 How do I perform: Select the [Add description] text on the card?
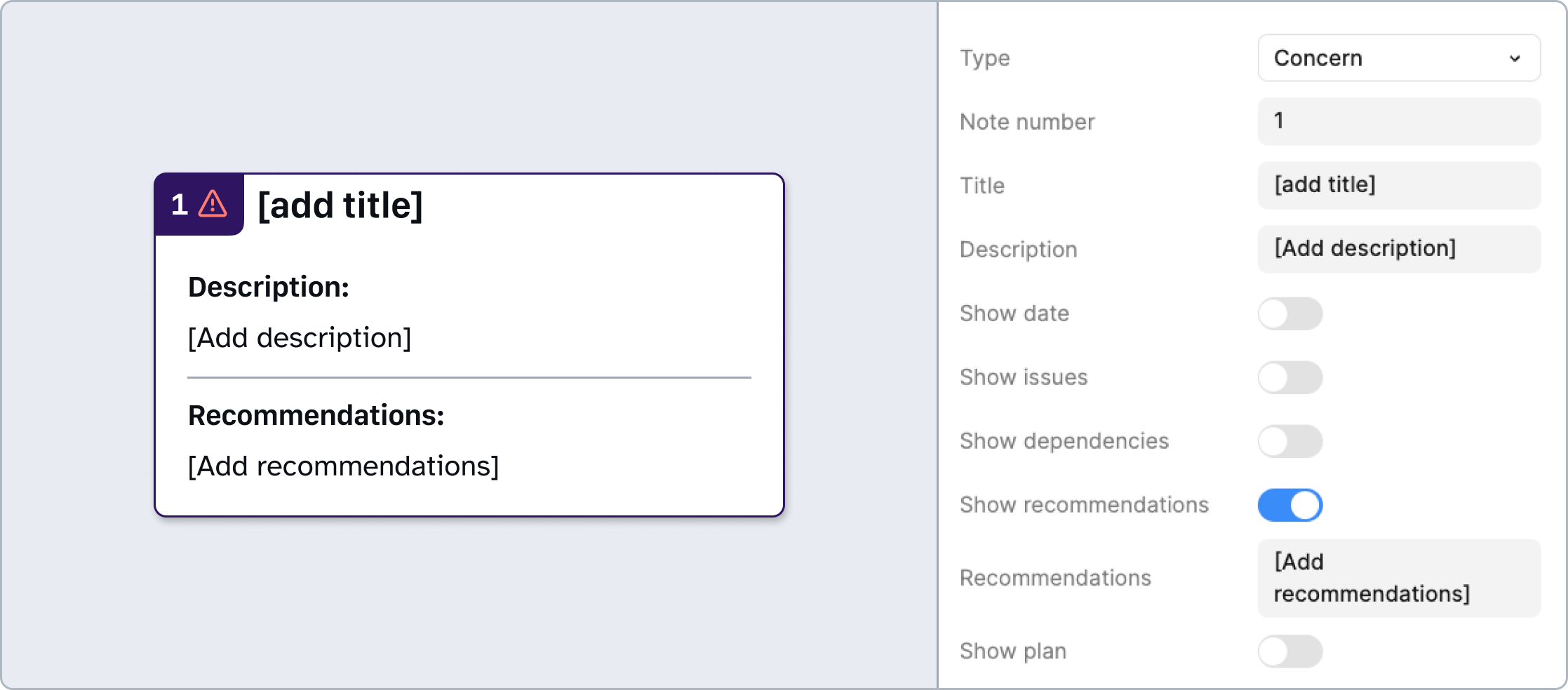click(300, 337)
